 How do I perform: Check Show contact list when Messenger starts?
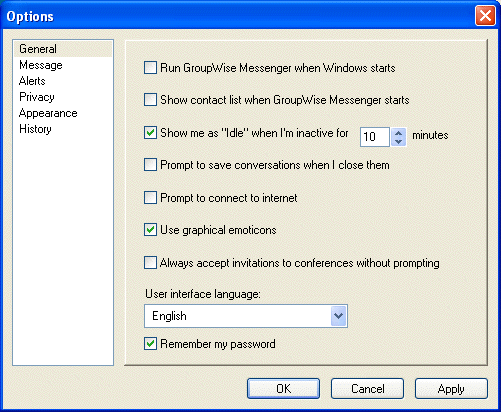pos(150,100)
